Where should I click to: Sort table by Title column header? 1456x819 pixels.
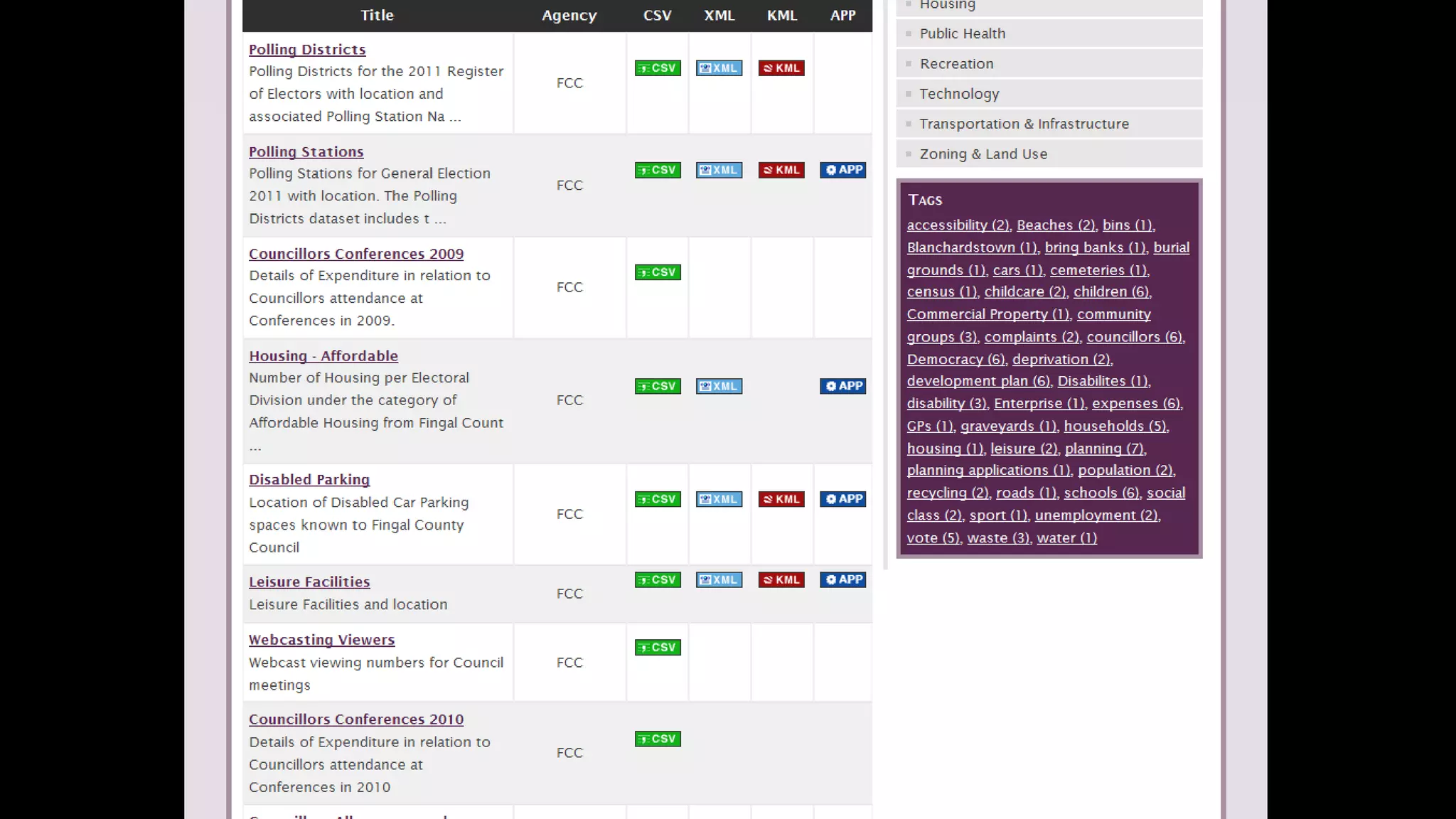[377, 15]
